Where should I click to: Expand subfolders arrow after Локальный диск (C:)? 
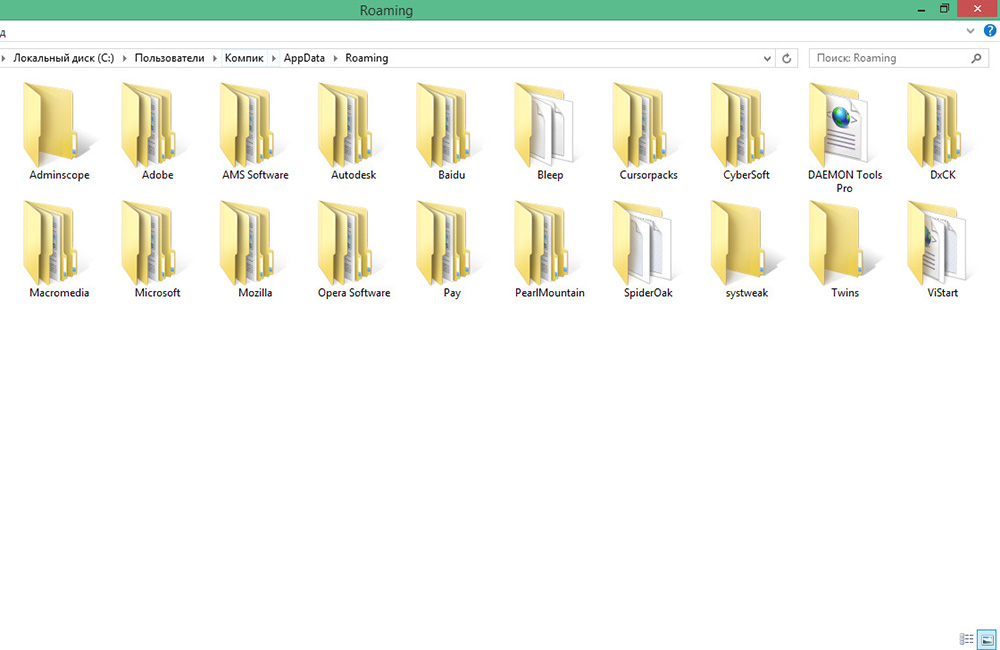click(124, 58)
